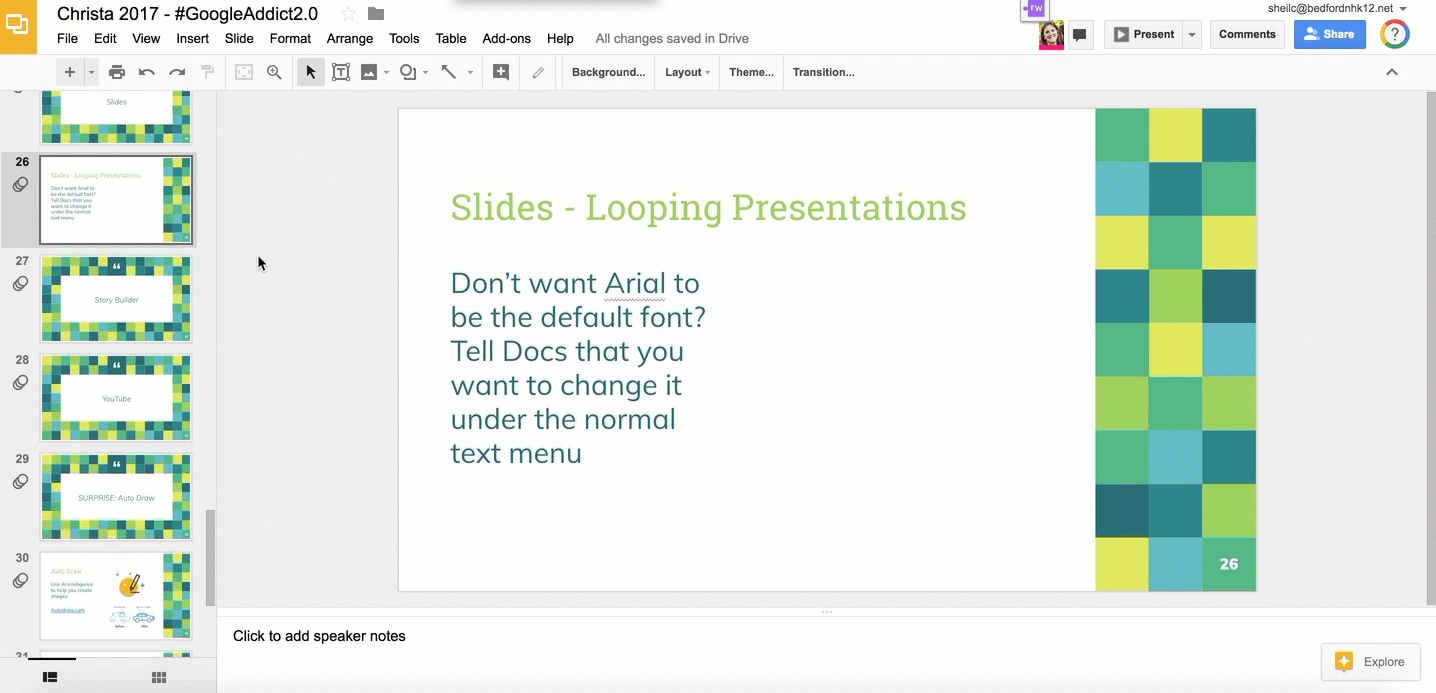
Task: Switch to grid view of slides
Action: [x=159, y=677]
